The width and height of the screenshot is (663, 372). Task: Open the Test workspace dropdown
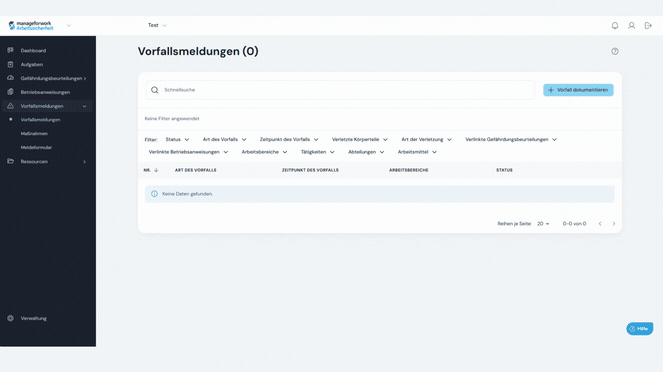pos(157,25)
